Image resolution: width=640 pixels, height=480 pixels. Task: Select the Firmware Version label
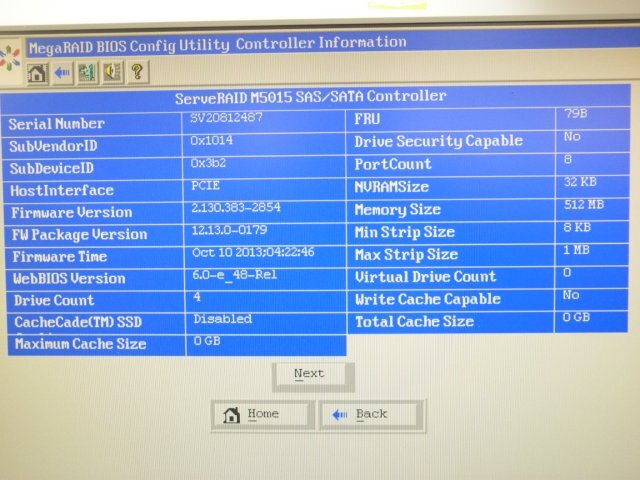coord(72,212)
